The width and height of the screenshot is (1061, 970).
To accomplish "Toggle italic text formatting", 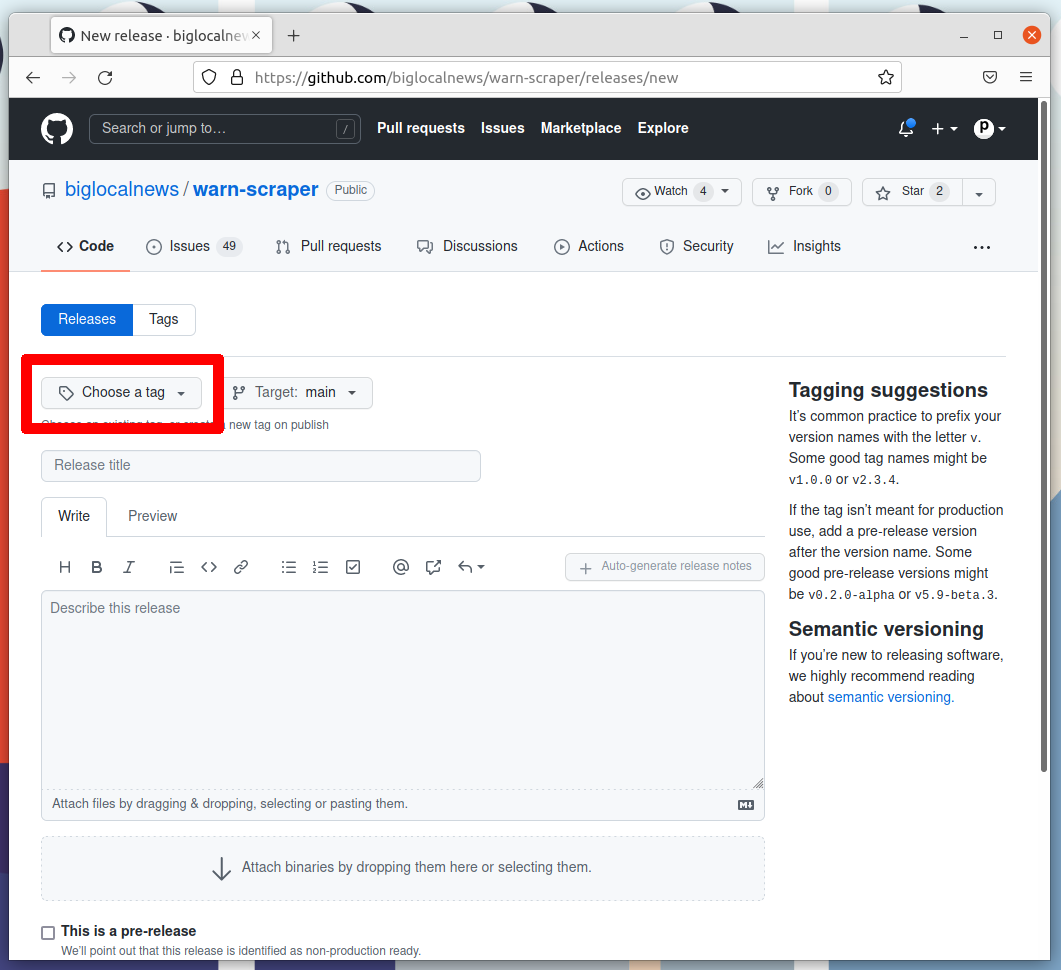I will pyautogui.click(x=129, y=567).
